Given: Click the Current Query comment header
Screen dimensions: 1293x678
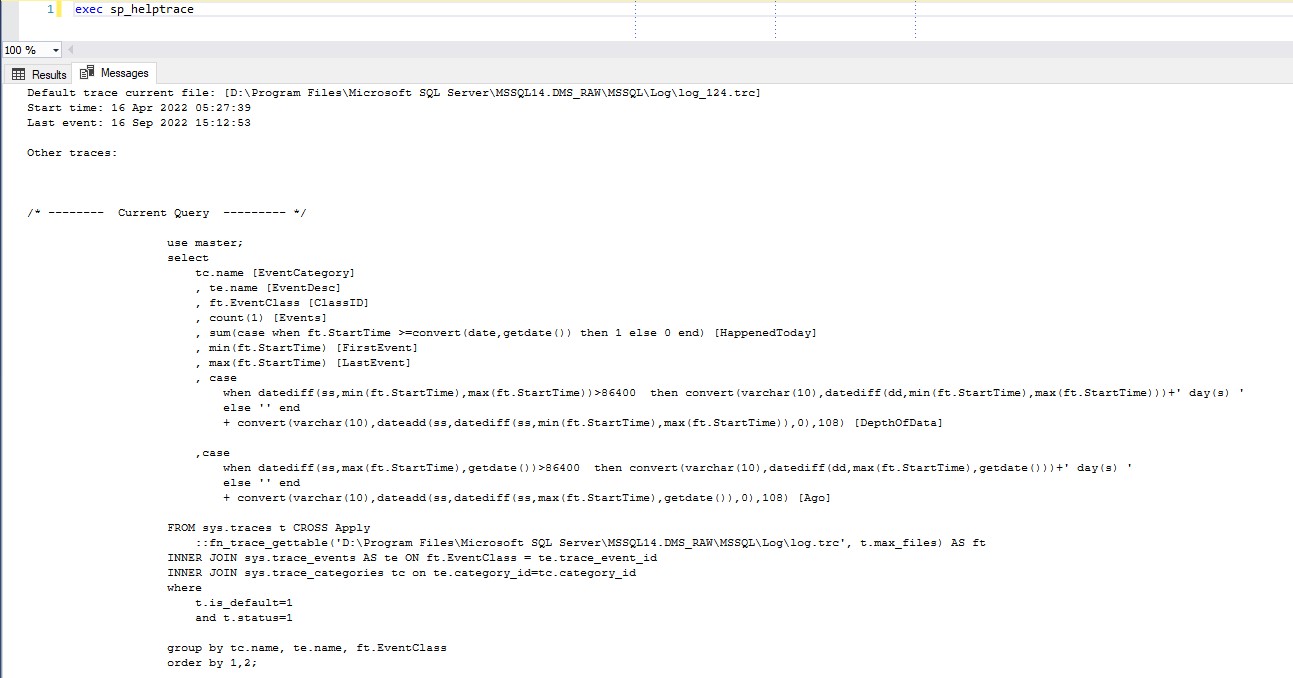Looking at the screenshot, I should click(x=166, y=213).
